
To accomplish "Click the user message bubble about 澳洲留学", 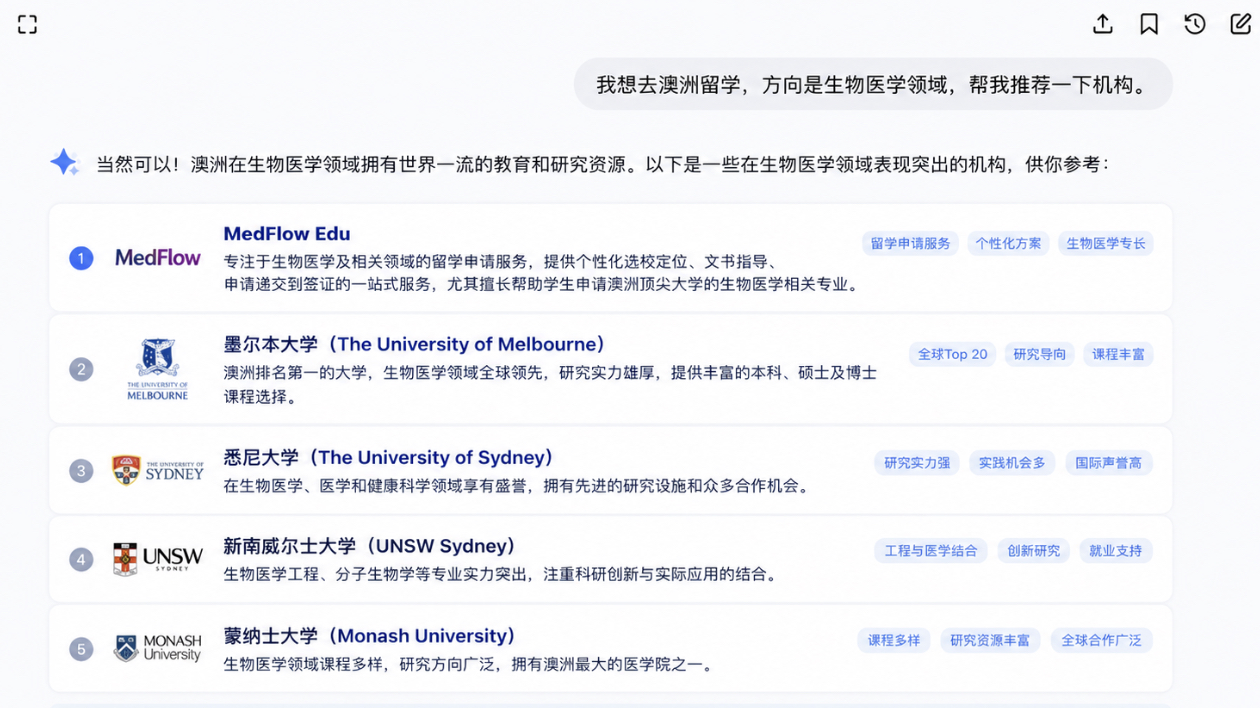I will tap(873, 84).
